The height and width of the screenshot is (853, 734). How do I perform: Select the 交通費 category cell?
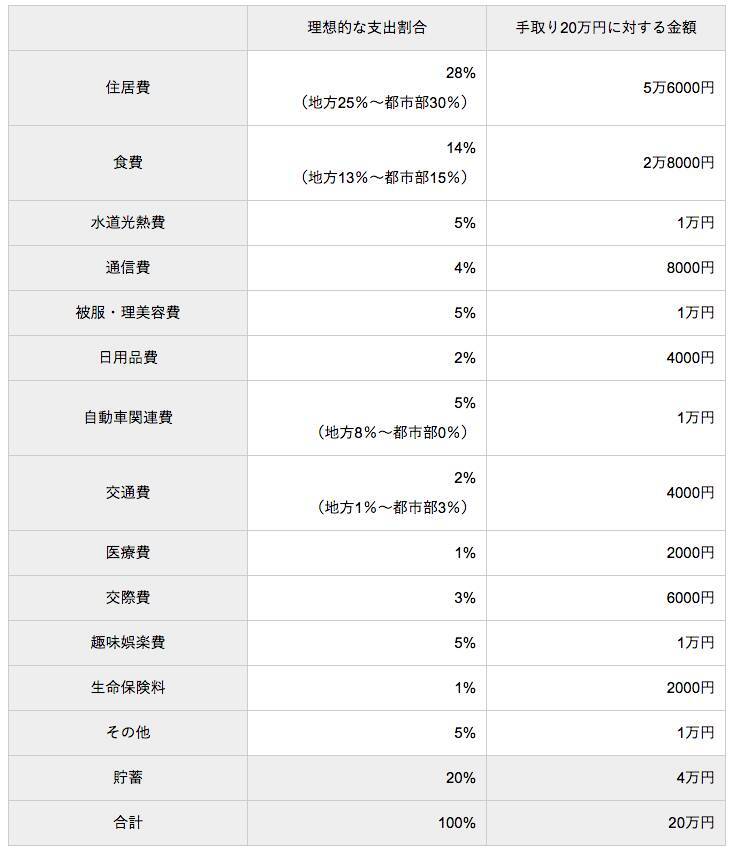tap(128, 493)
